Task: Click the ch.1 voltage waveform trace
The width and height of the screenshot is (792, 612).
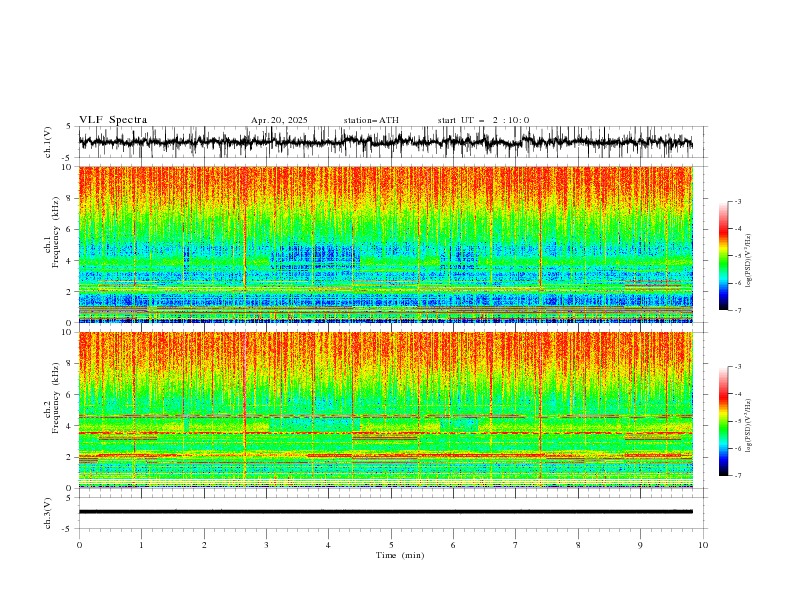Action: tap(386, 142)
